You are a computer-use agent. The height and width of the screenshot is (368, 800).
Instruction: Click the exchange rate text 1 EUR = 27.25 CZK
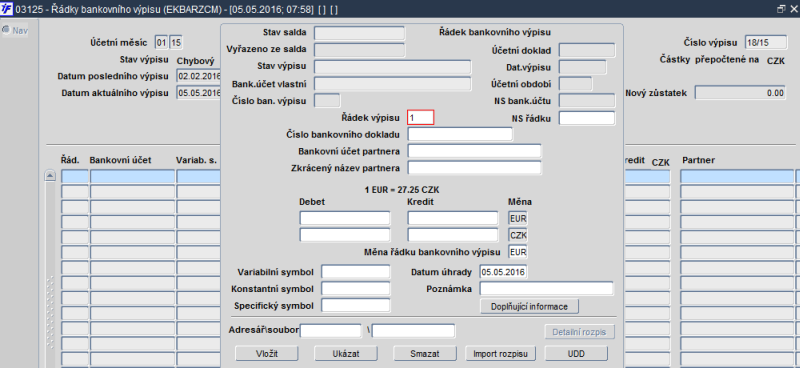click(x=402, y=190)
